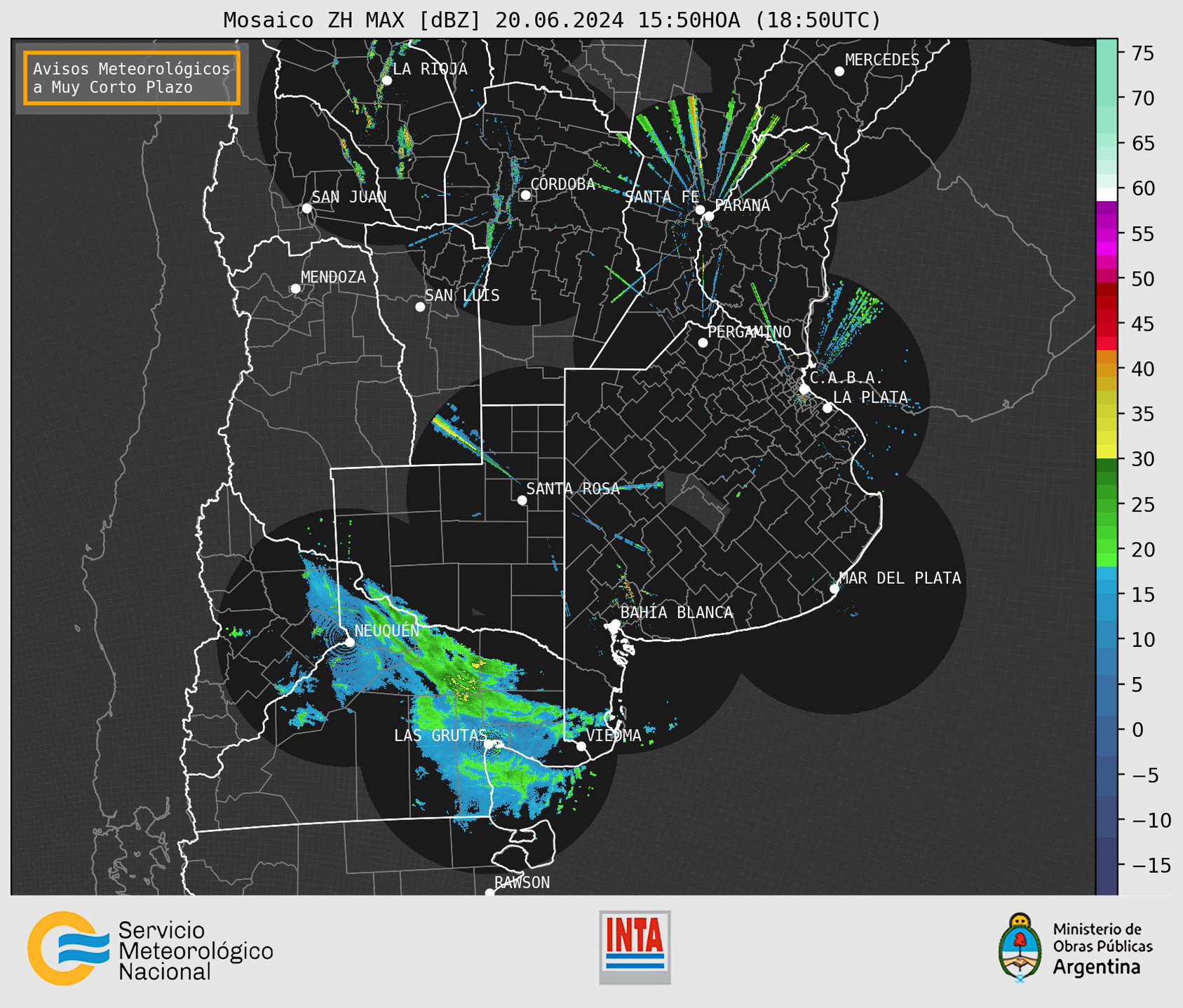This screenshot has width=1183, height=1008.
Task: Click the San Juan city dot
Action: (307, 208)
